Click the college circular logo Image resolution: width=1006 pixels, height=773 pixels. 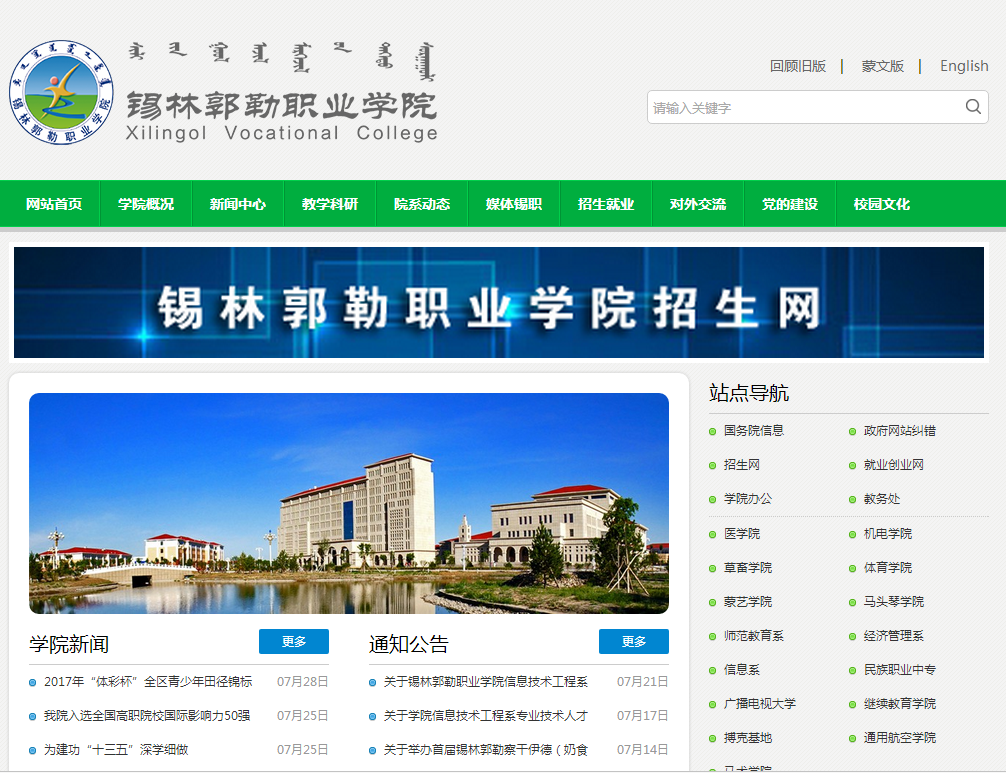[60, 92]
